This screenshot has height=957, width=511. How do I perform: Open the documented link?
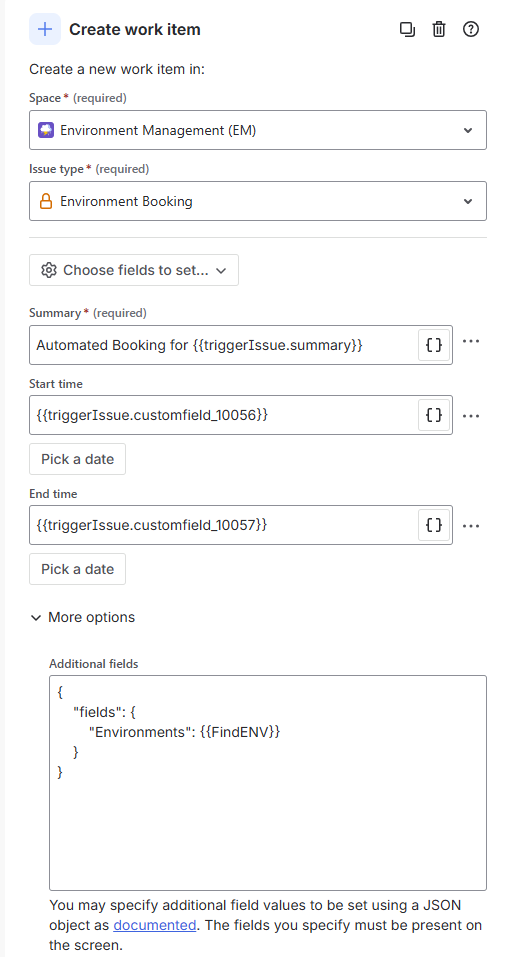[x=154, y=925]
